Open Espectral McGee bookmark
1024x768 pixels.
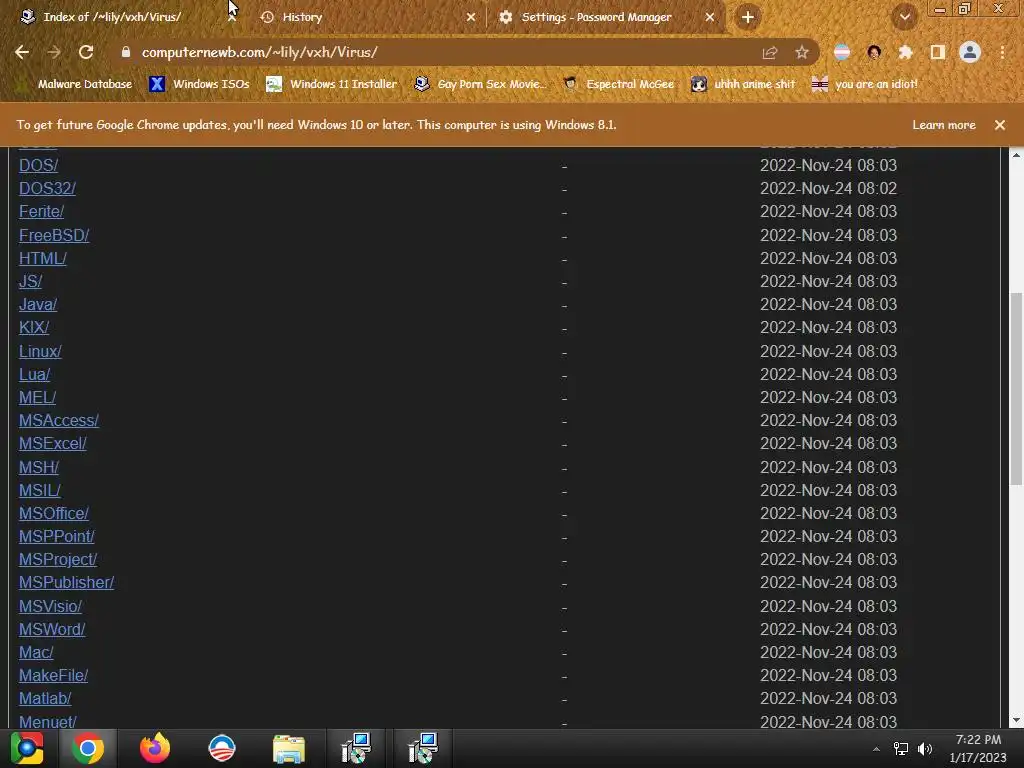click(619, 84)
